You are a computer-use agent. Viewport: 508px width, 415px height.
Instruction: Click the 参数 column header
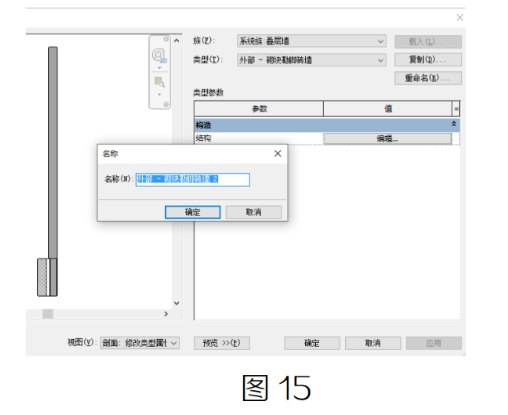click(x=259, y=109)
